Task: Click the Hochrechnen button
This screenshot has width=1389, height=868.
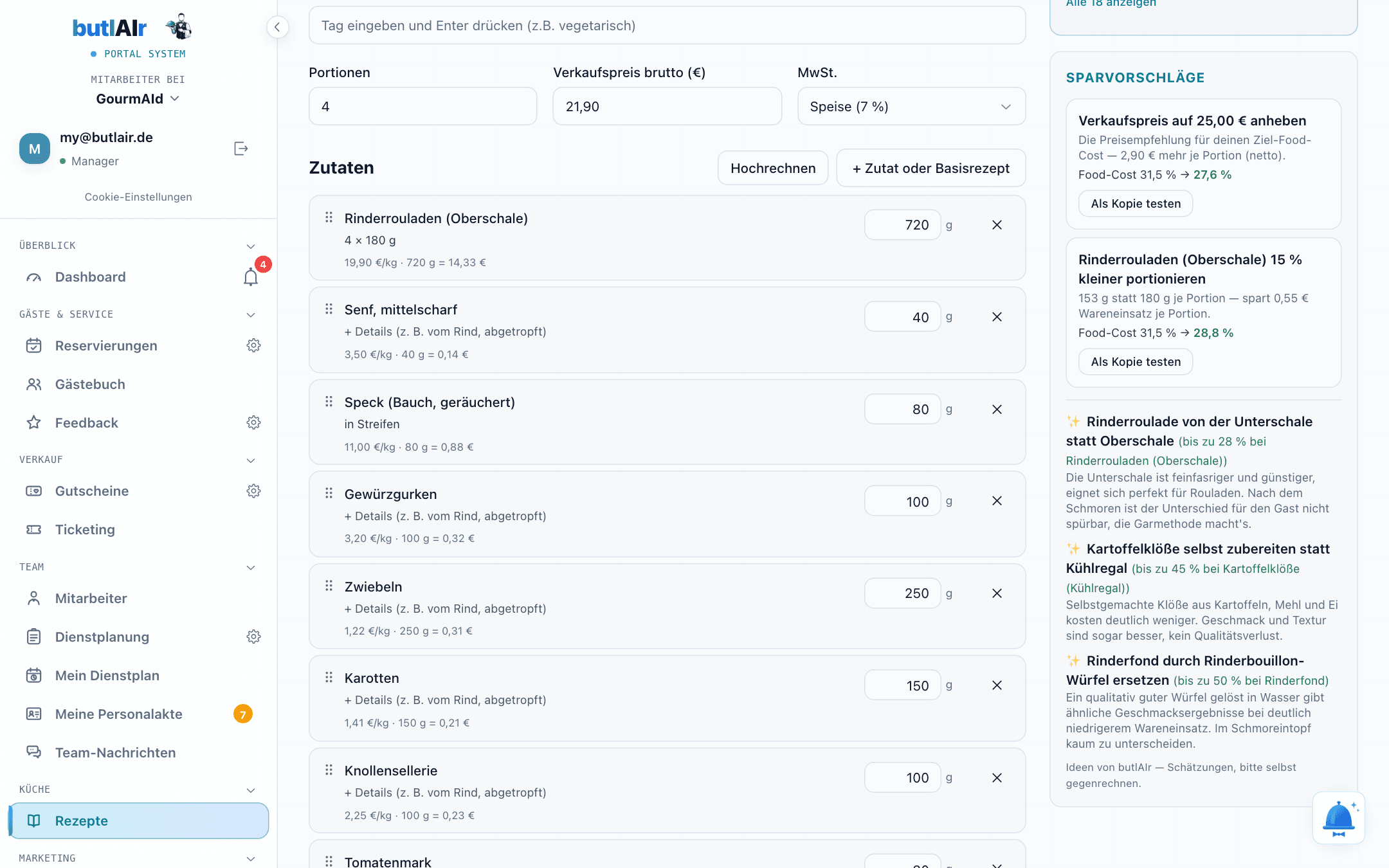Action: pos(773,168)
